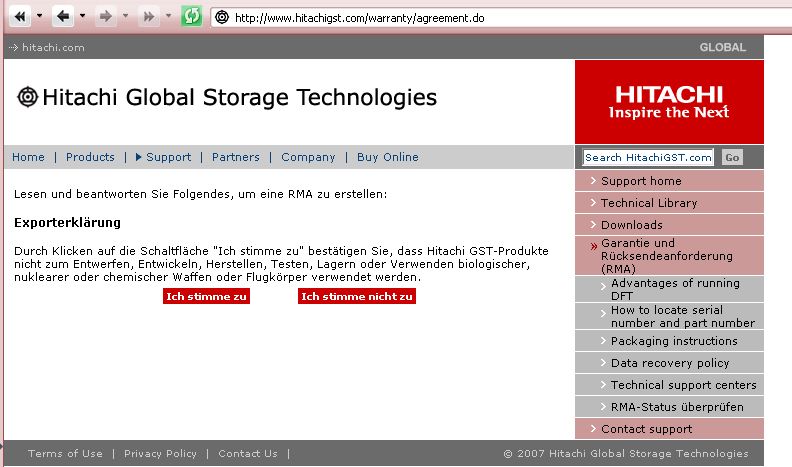
Task: Click the Hitachi Inspire the Next logo
Action: pyautogui.click(x=668, y=102)
